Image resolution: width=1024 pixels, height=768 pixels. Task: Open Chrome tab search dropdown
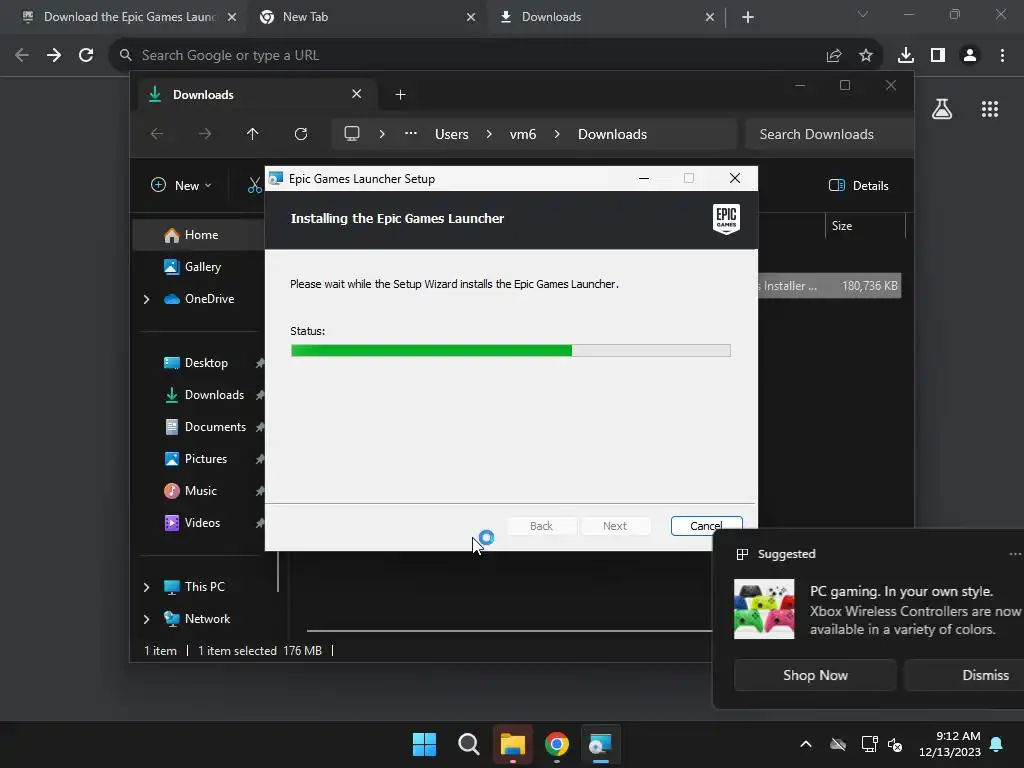tap(862, 14)
